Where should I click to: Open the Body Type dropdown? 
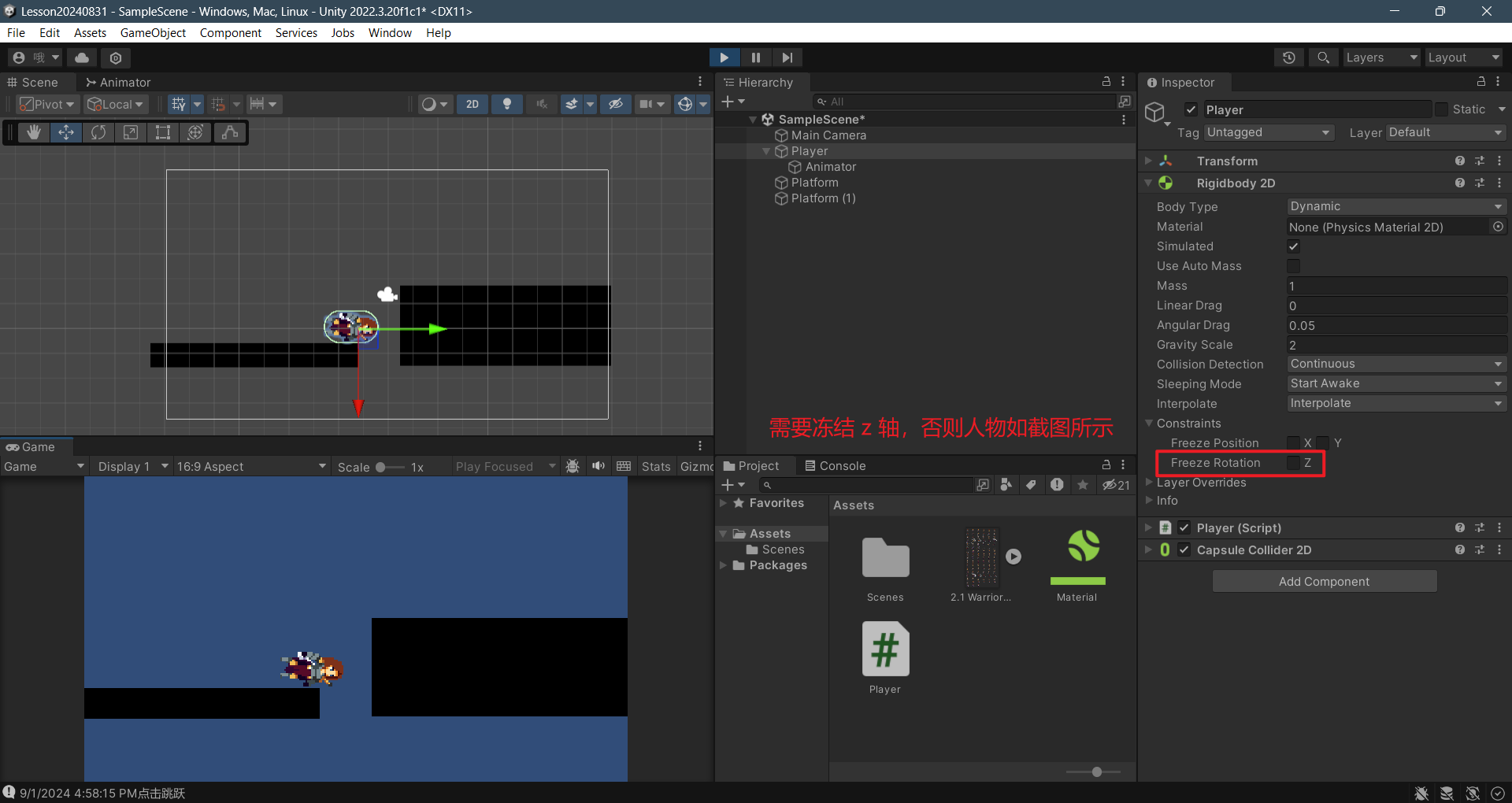pyautogui.click(x=1395, y=206)
